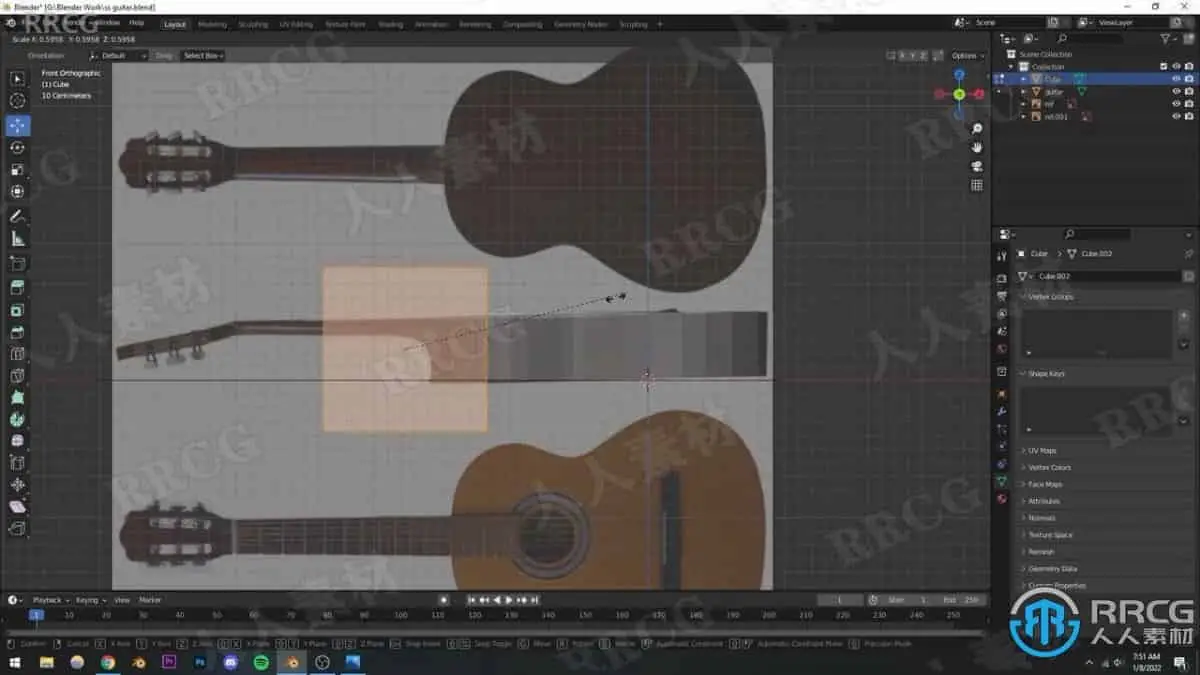Screen dimensions: 1200x675
Task: Open the Material properties tab
Action: [1002, 498]
